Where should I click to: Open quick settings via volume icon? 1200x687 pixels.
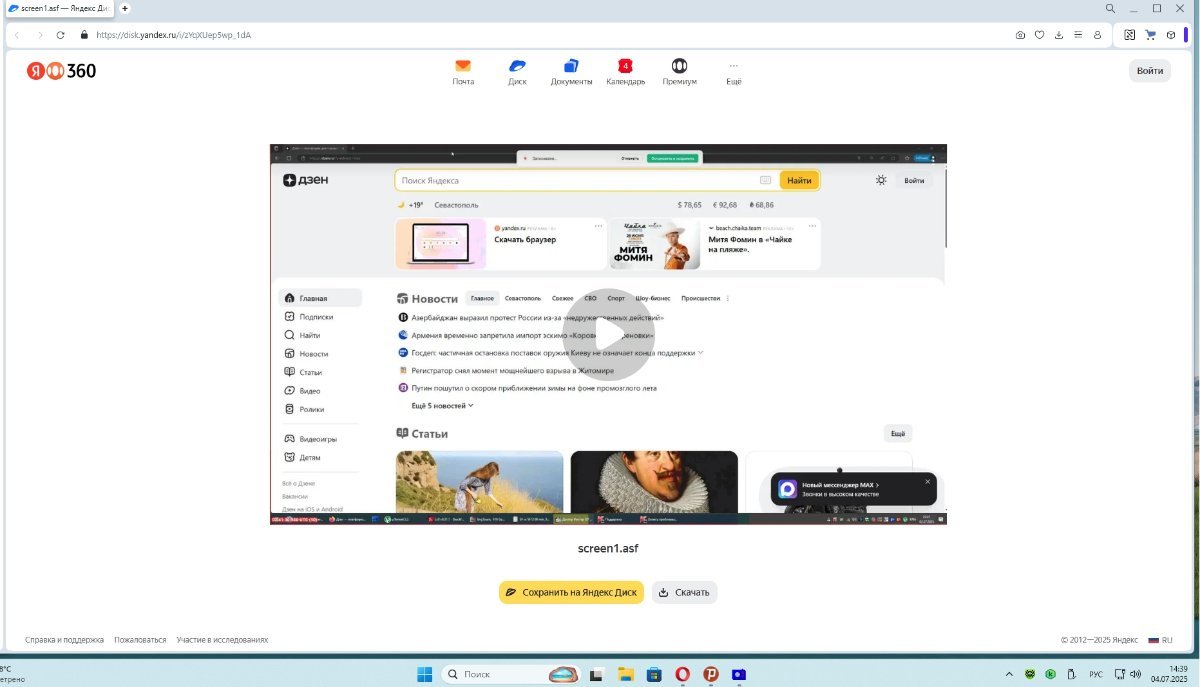click(x=1136, y=674)
